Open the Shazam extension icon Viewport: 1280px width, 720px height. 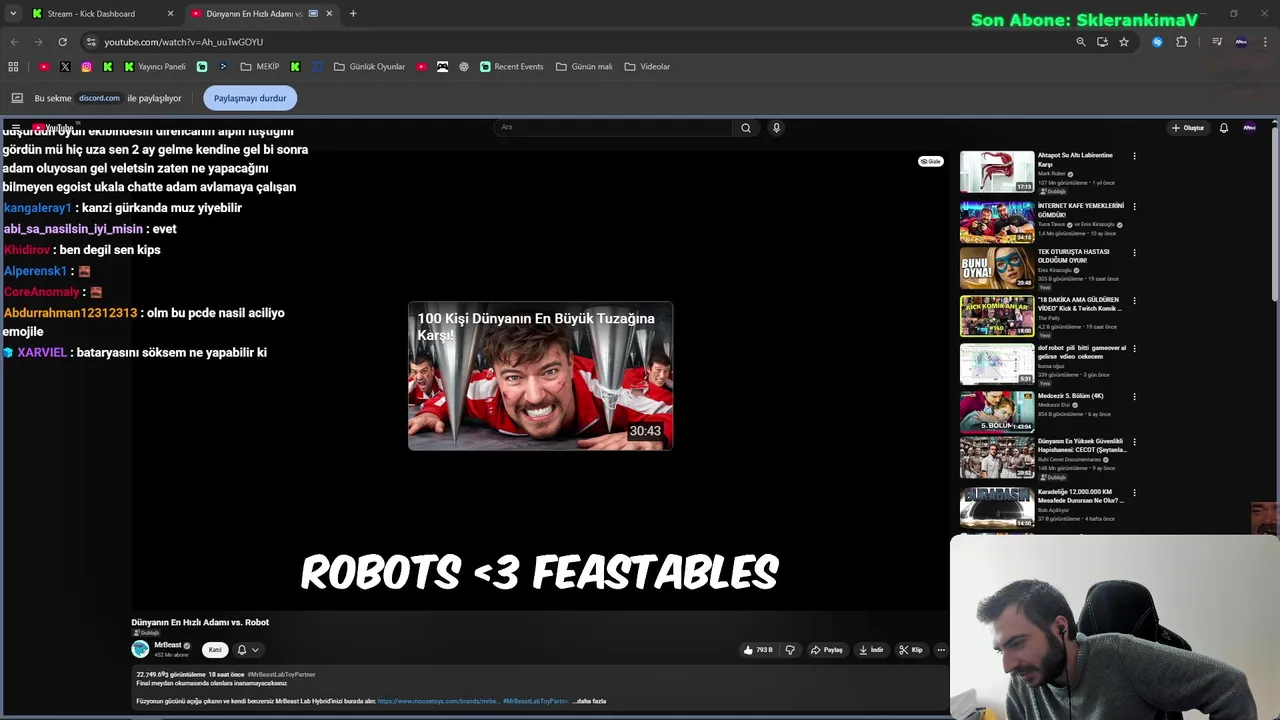[1157, 42]
